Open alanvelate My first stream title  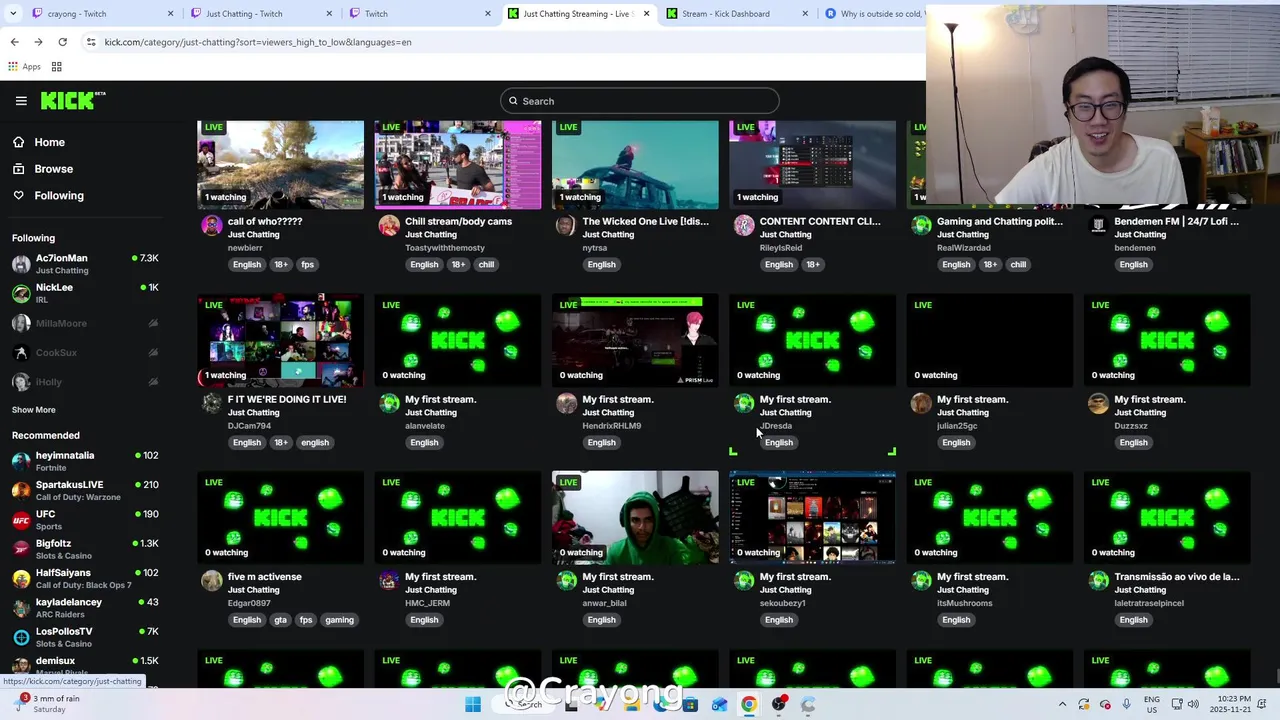pos(441,399)
